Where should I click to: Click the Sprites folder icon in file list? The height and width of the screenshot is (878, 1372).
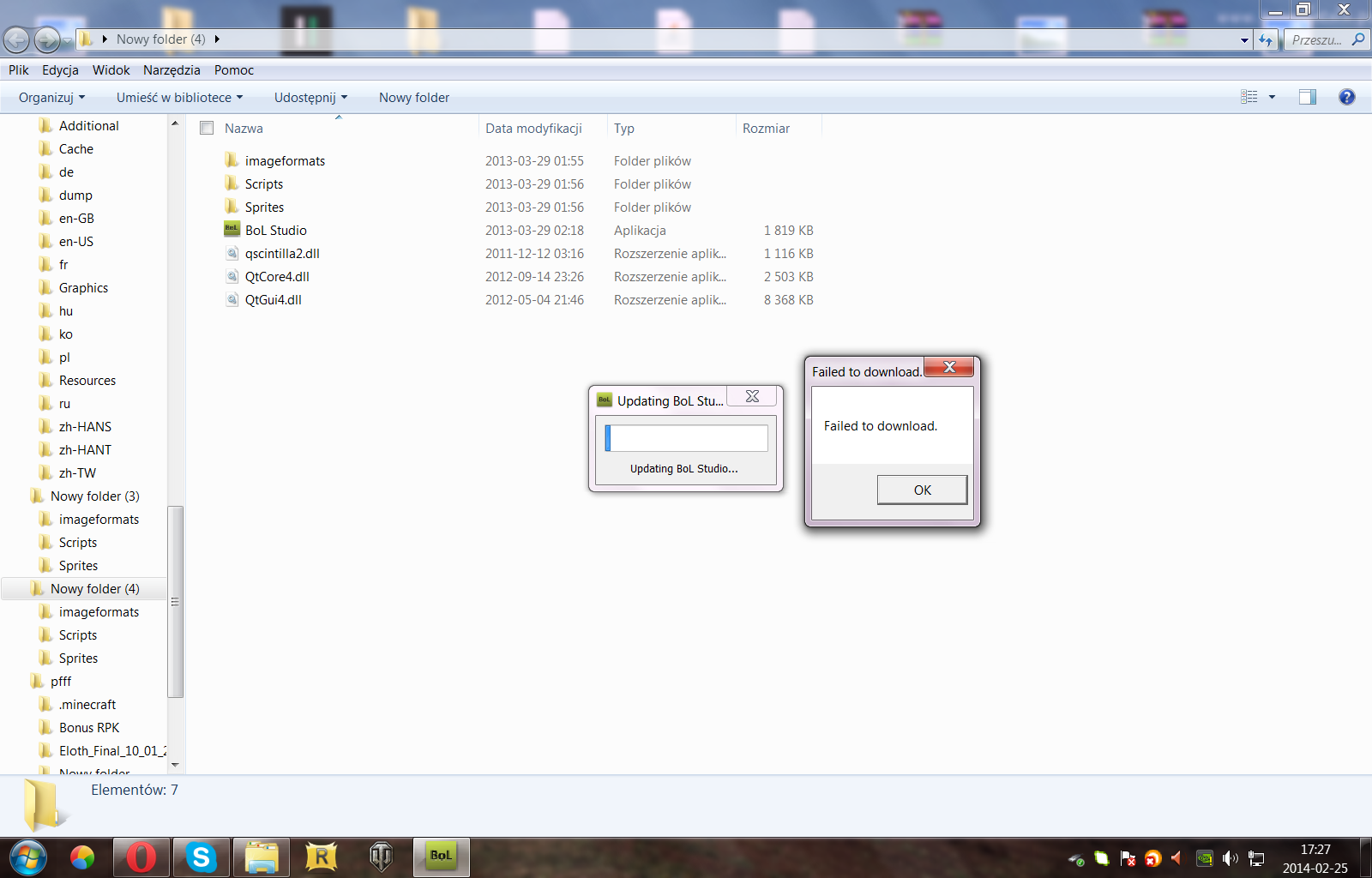coord(232,207)
